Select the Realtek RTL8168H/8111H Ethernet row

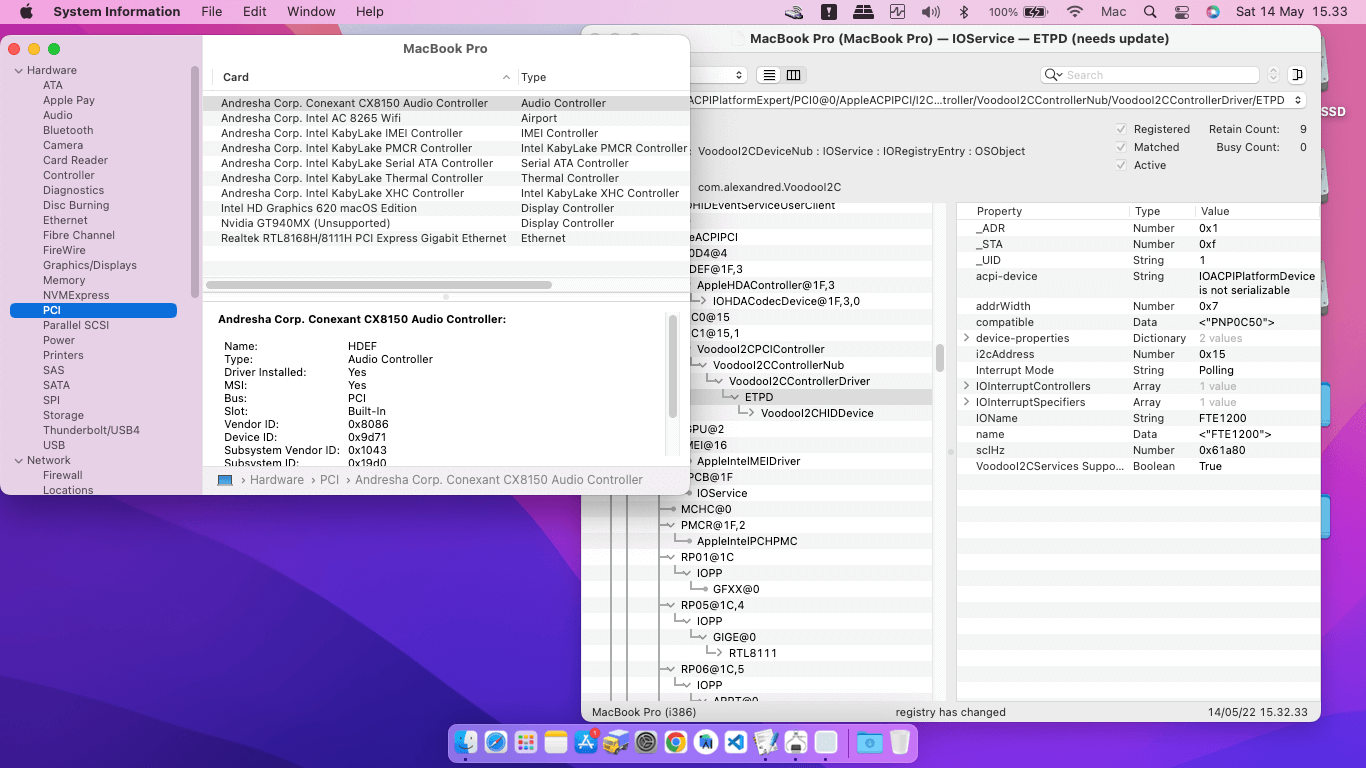click(x=446, y=238)
